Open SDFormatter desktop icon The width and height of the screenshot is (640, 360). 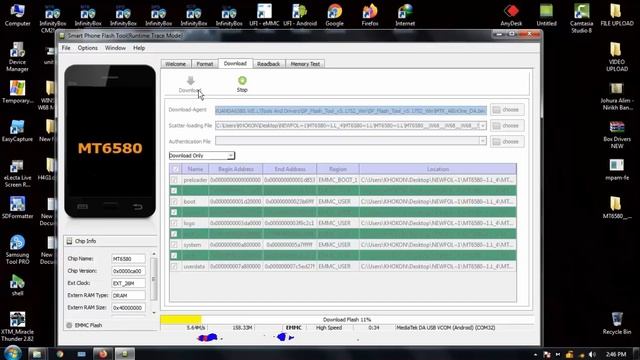(x=17, y=207)
